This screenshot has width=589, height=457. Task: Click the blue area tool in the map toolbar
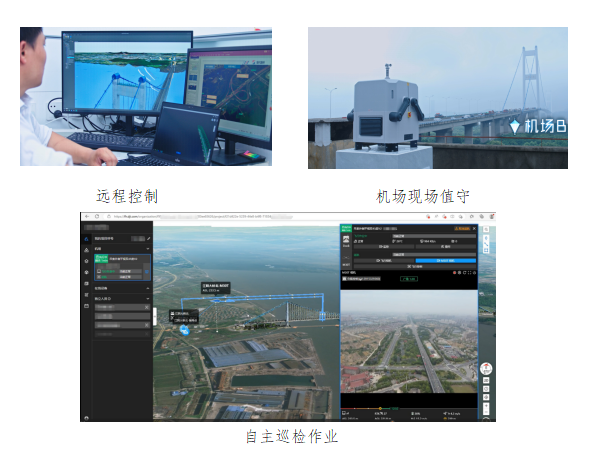tap(486, 250)
